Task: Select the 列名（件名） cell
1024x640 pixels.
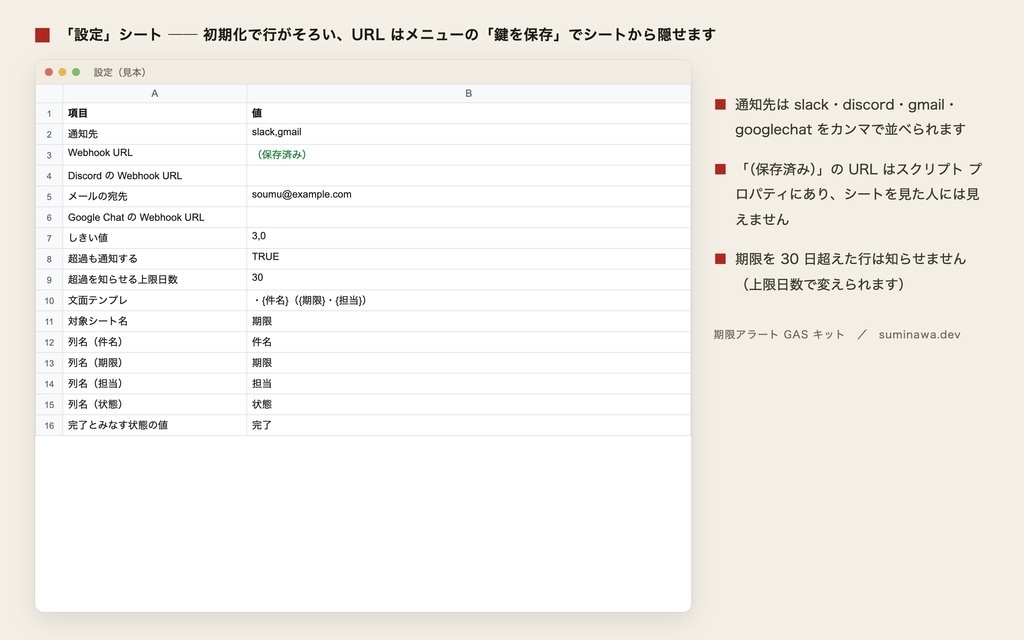Action: (x=155, y=342)
